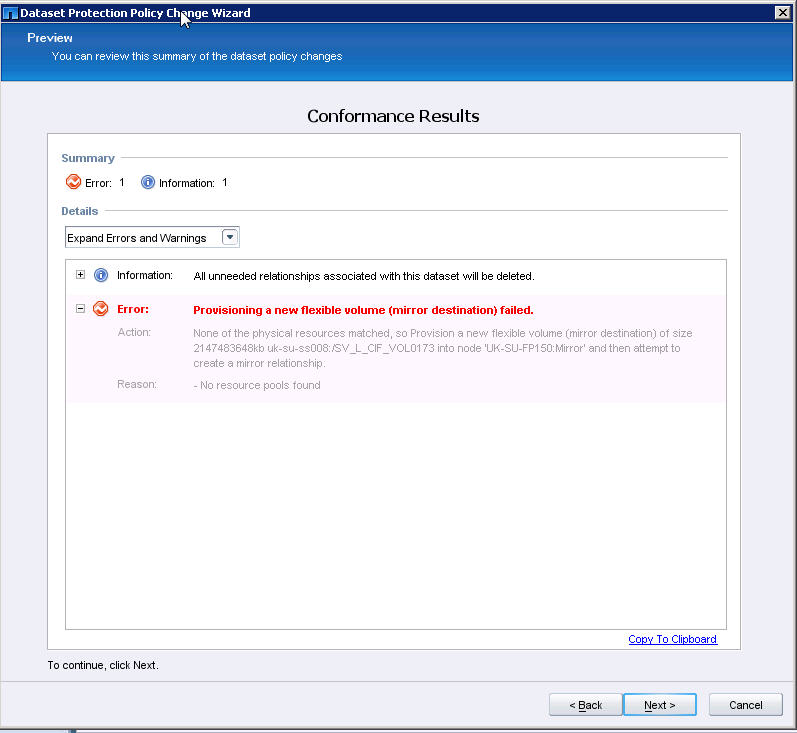Click the 'Action:' label
The height and width of the screenshot is (733, 797).
tap(134, 332)
